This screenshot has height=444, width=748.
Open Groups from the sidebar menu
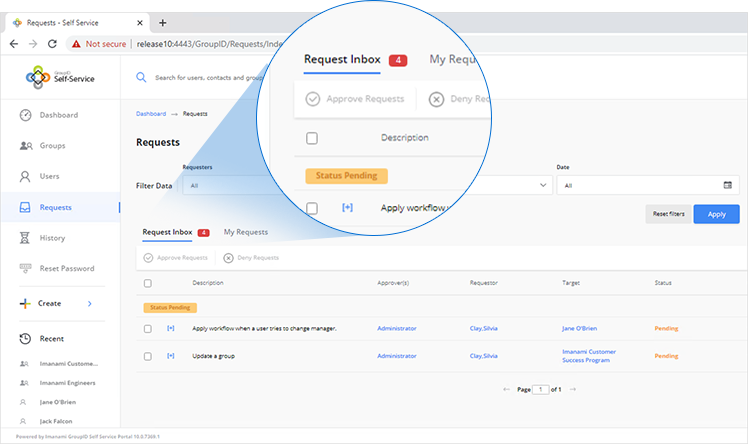52,145
